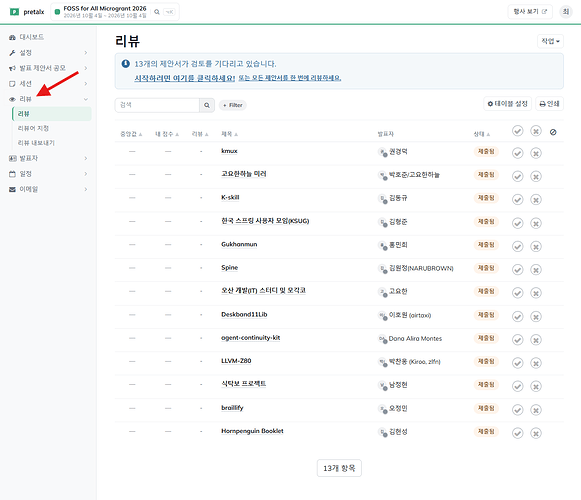Open the 한국 스프링 사용자 모임(KSUG) proposal

[265, 221]
